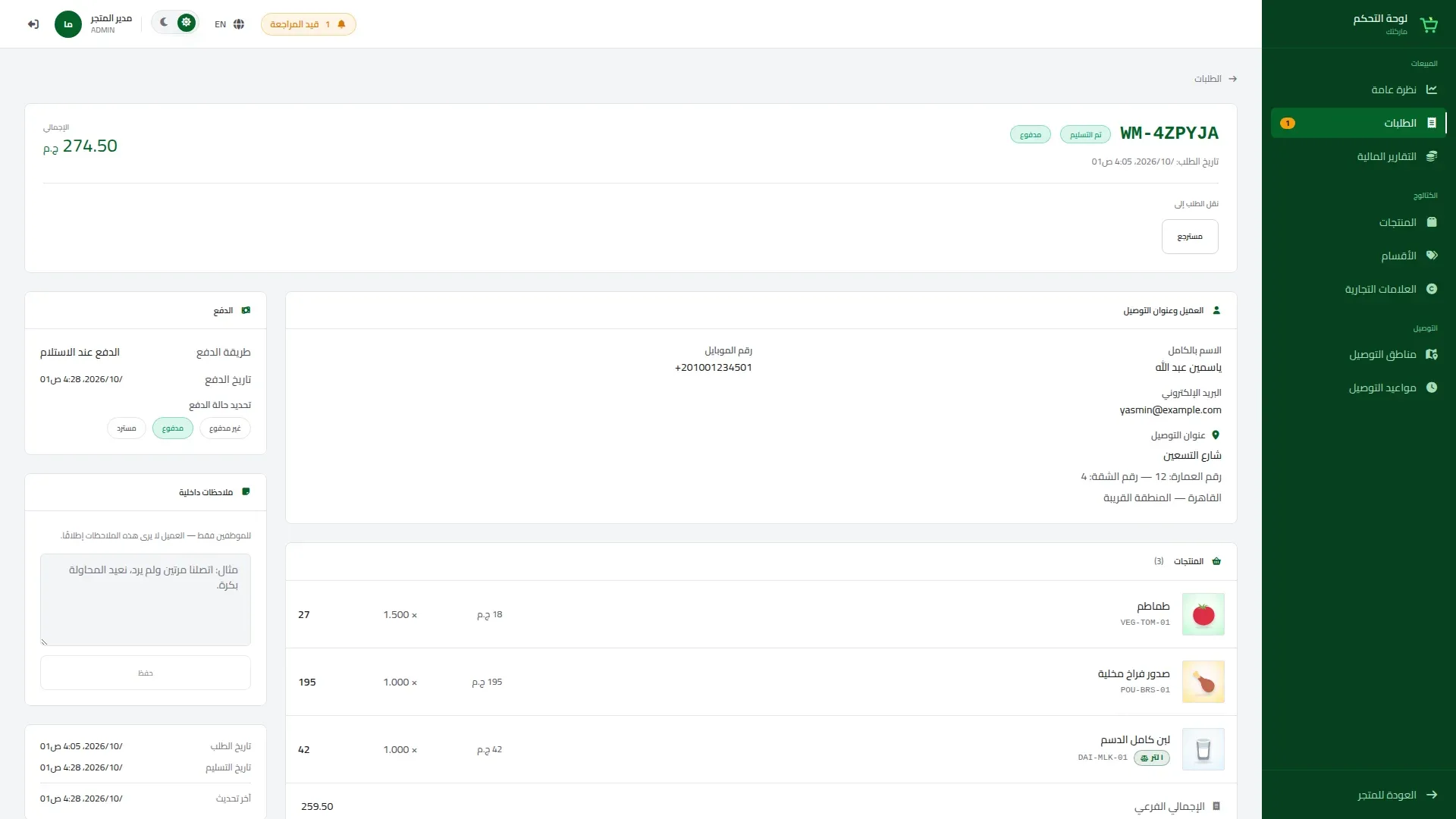Click the payment card header icon
The image size is (1456, 819).
click(x=246, y=310)
